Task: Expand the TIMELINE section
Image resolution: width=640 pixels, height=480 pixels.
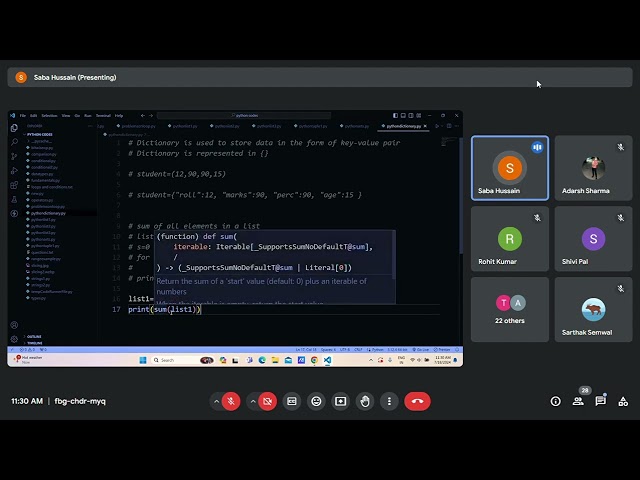Action: pyautogui.click(x=34, y=343)
